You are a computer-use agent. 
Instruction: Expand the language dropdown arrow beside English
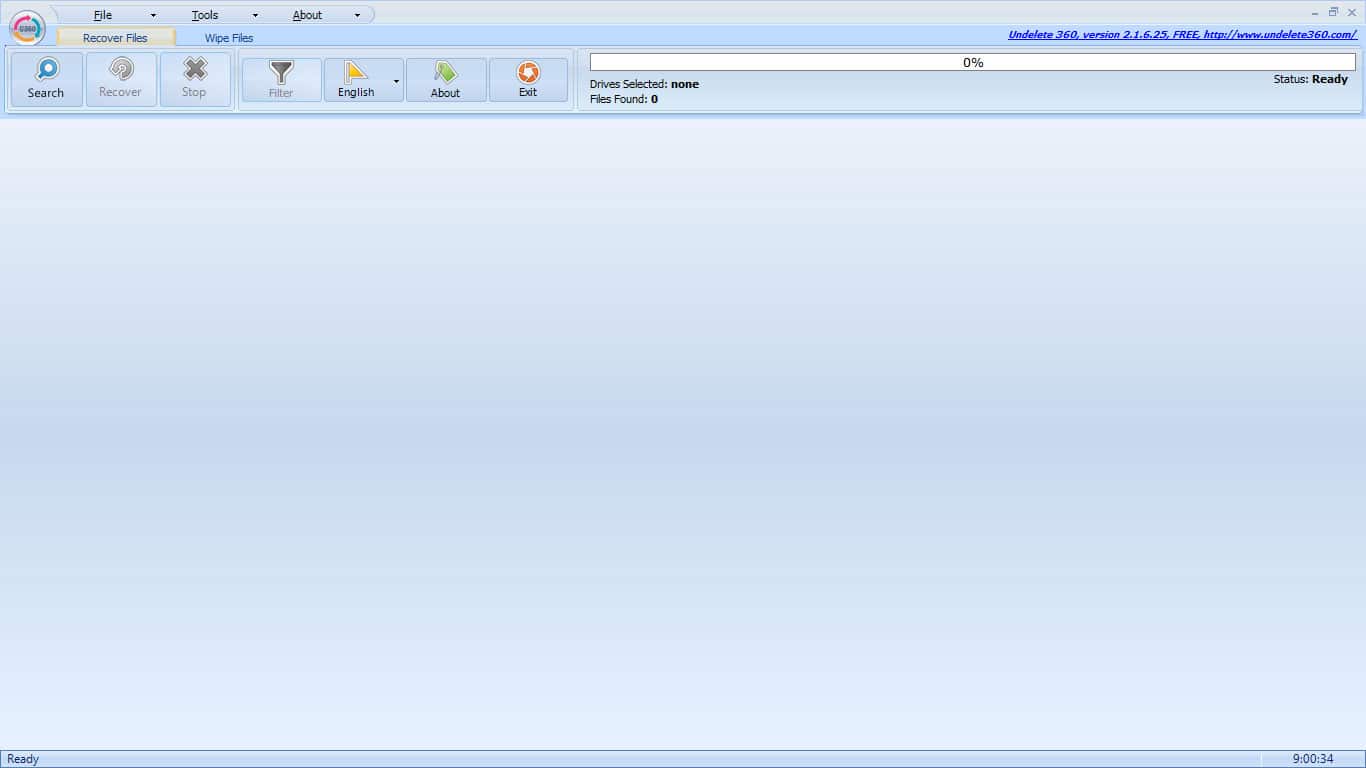pos(397,80)
